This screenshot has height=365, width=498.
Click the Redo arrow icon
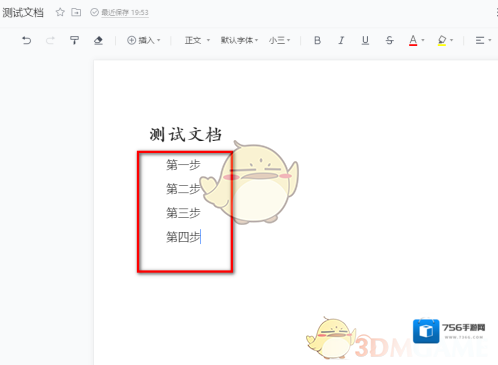[x=50, y=40]
